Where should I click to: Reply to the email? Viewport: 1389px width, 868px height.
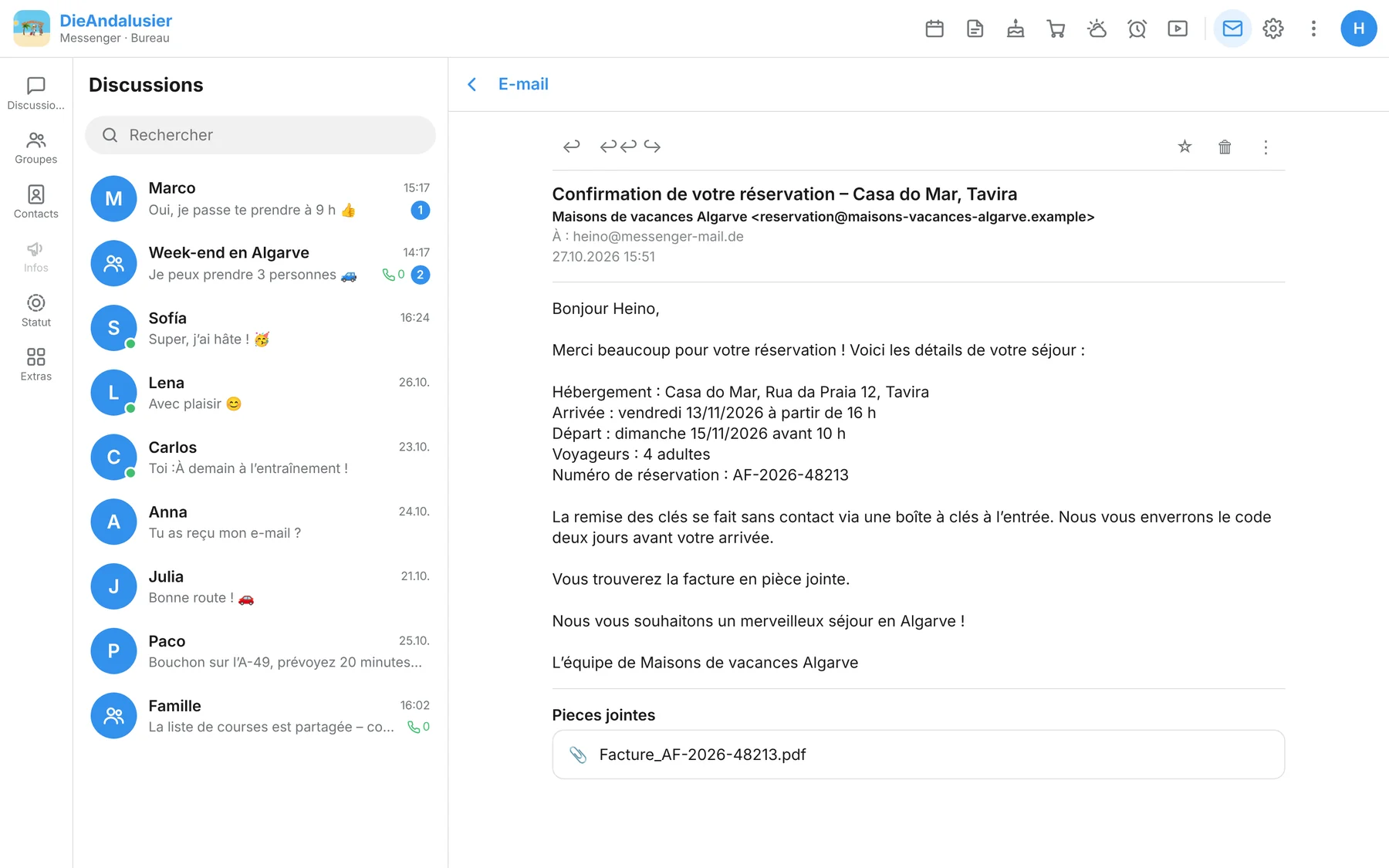(x=571, y=146)
